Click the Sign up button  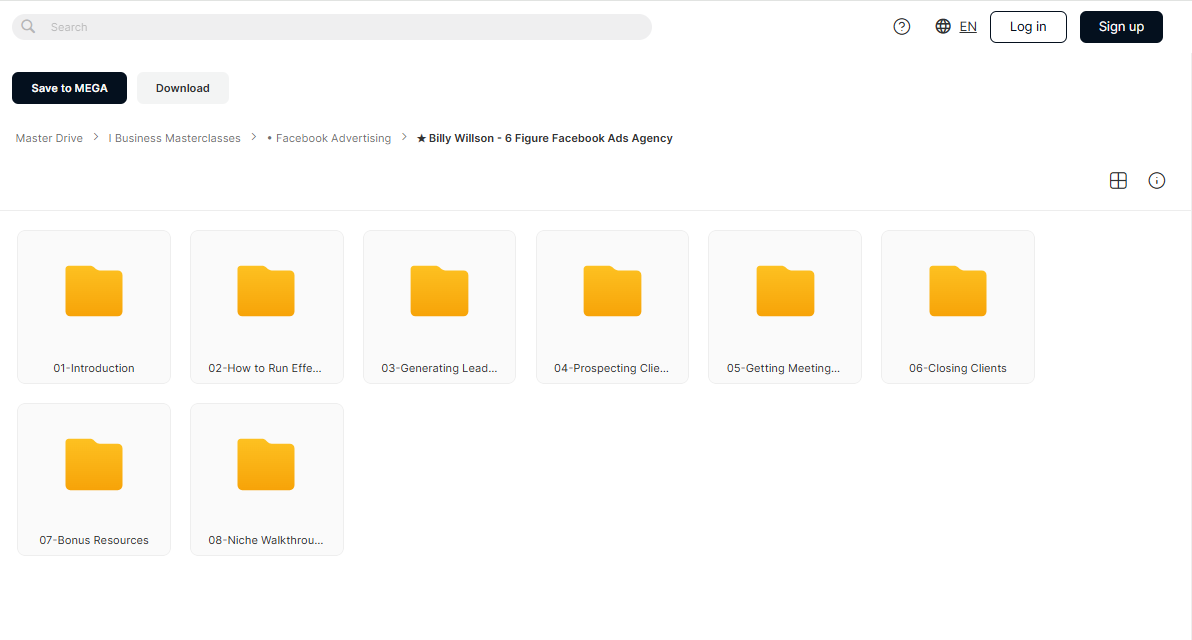coord(1121,27)
